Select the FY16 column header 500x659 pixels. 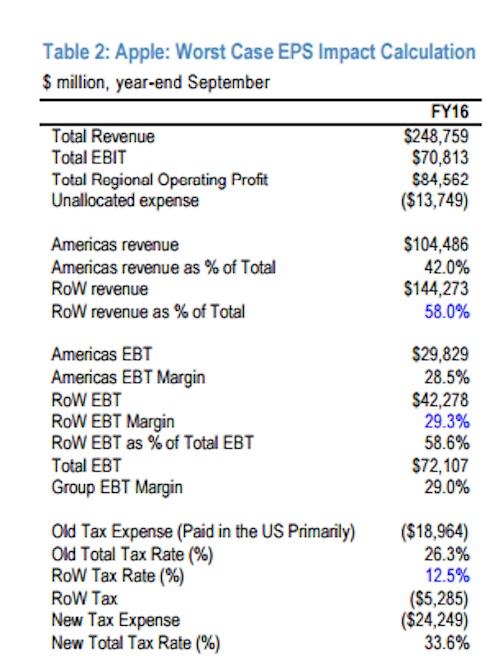click(x=450, y=112)
